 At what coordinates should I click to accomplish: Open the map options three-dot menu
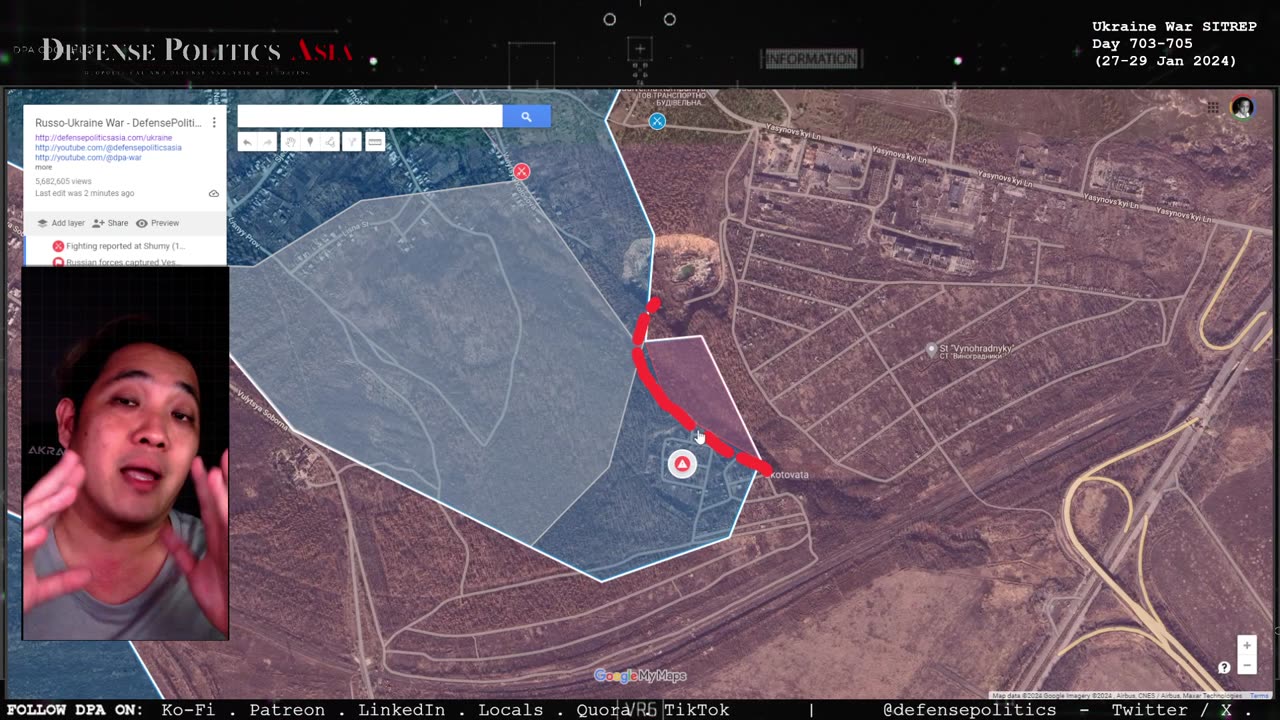point(213,122)
